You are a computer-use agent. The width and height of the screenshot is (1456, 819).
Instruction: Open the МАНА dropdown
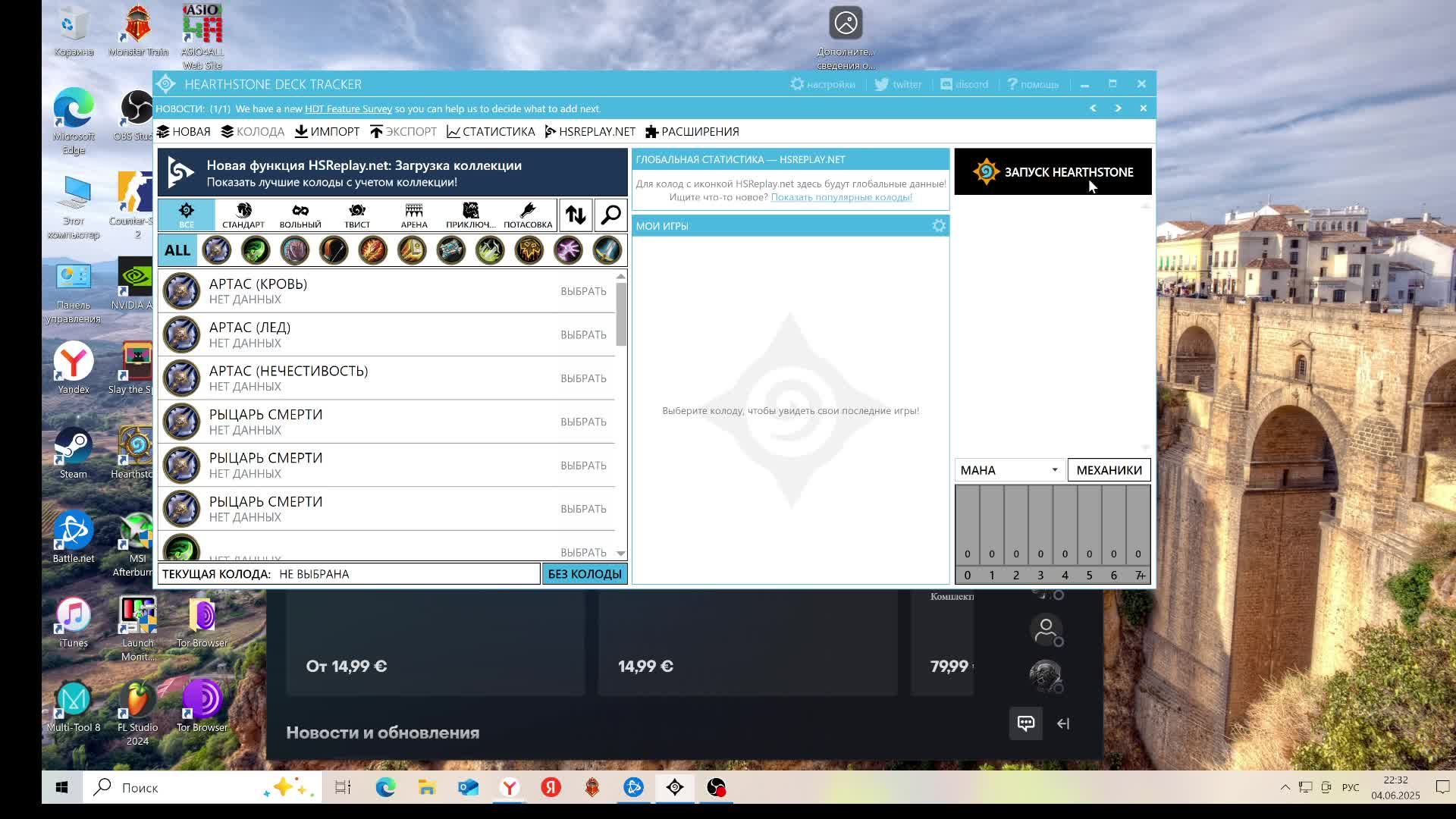point(1009,470)
